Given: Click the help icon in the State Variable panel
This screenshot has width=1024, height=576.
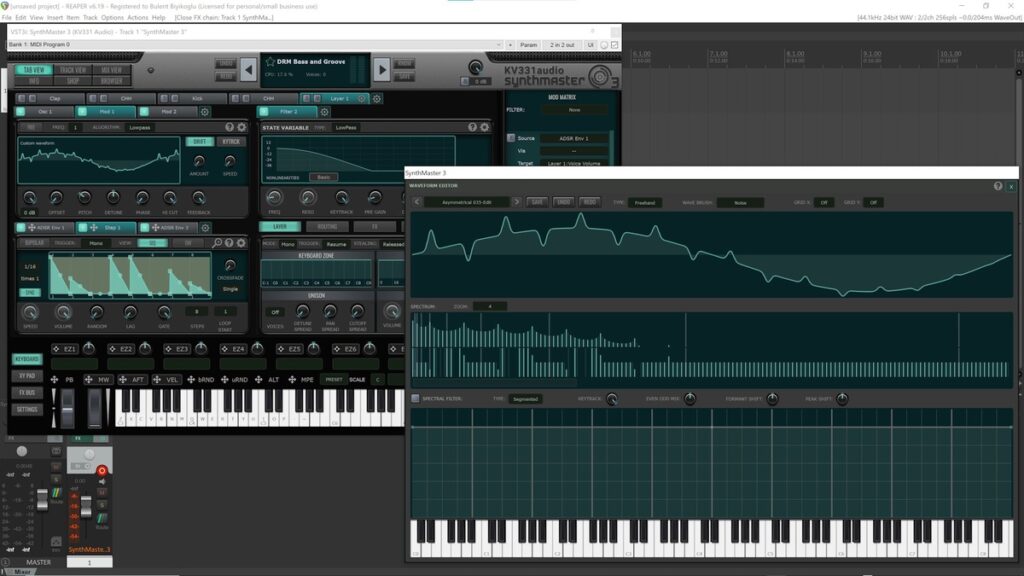Looking at the screenshot, I should click(473, 127).
